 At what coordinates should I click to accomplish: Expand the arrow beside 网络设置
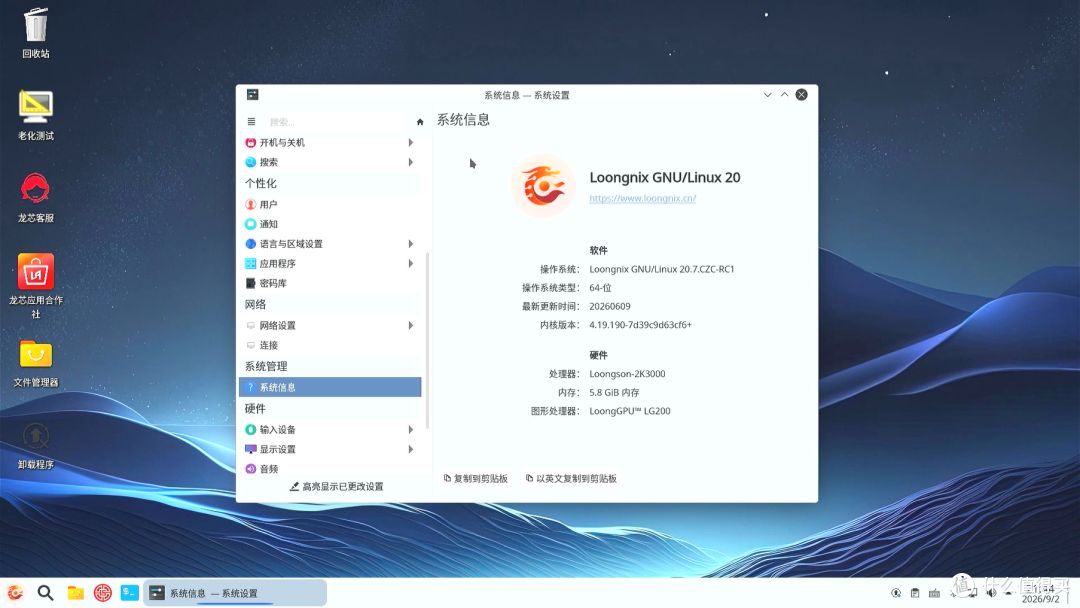tap(411, 326)
